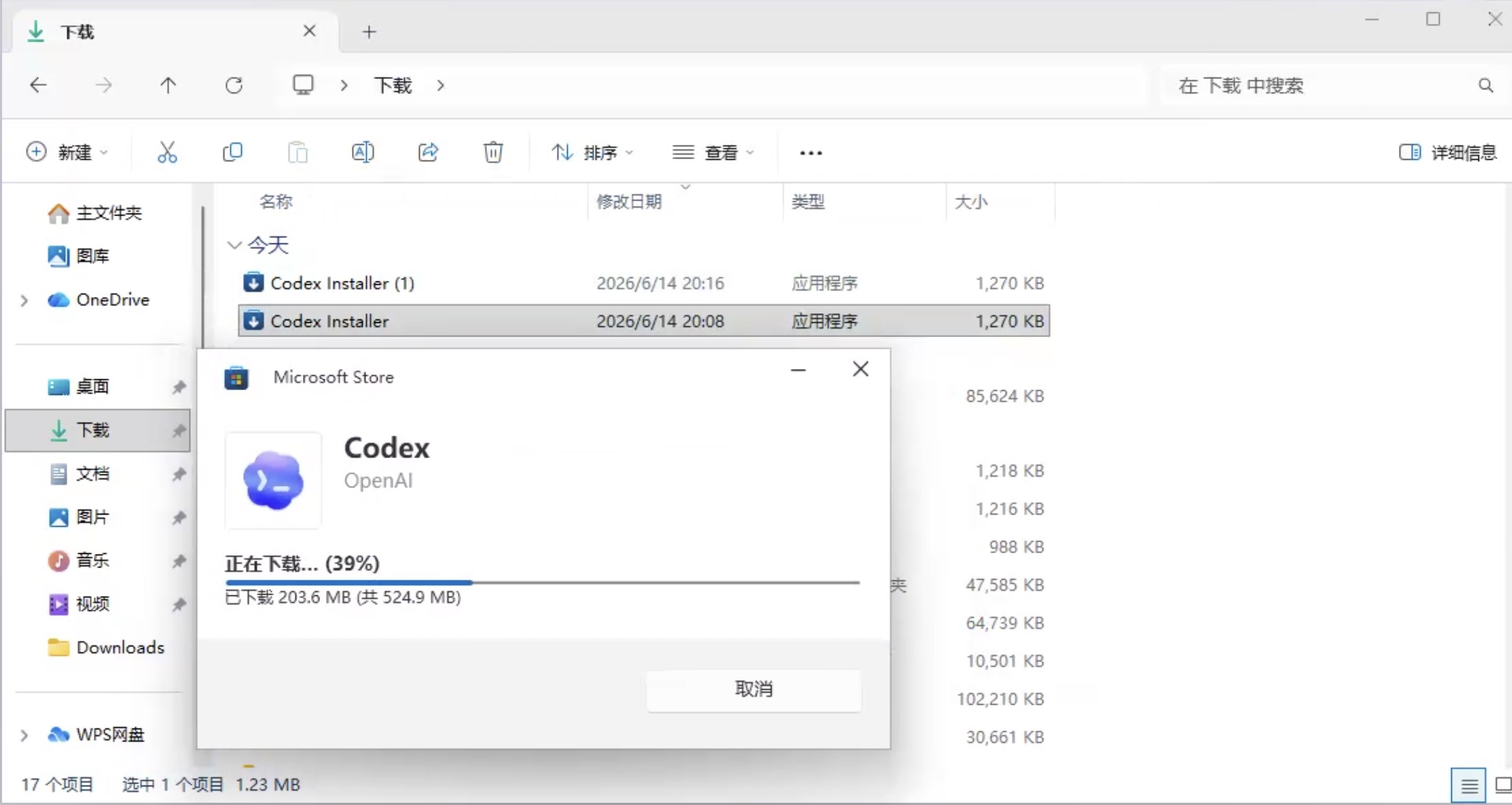Unpin Documents (文档) from quick access
The width and height of the screenshot is (1512, 805).
point(179,474)
